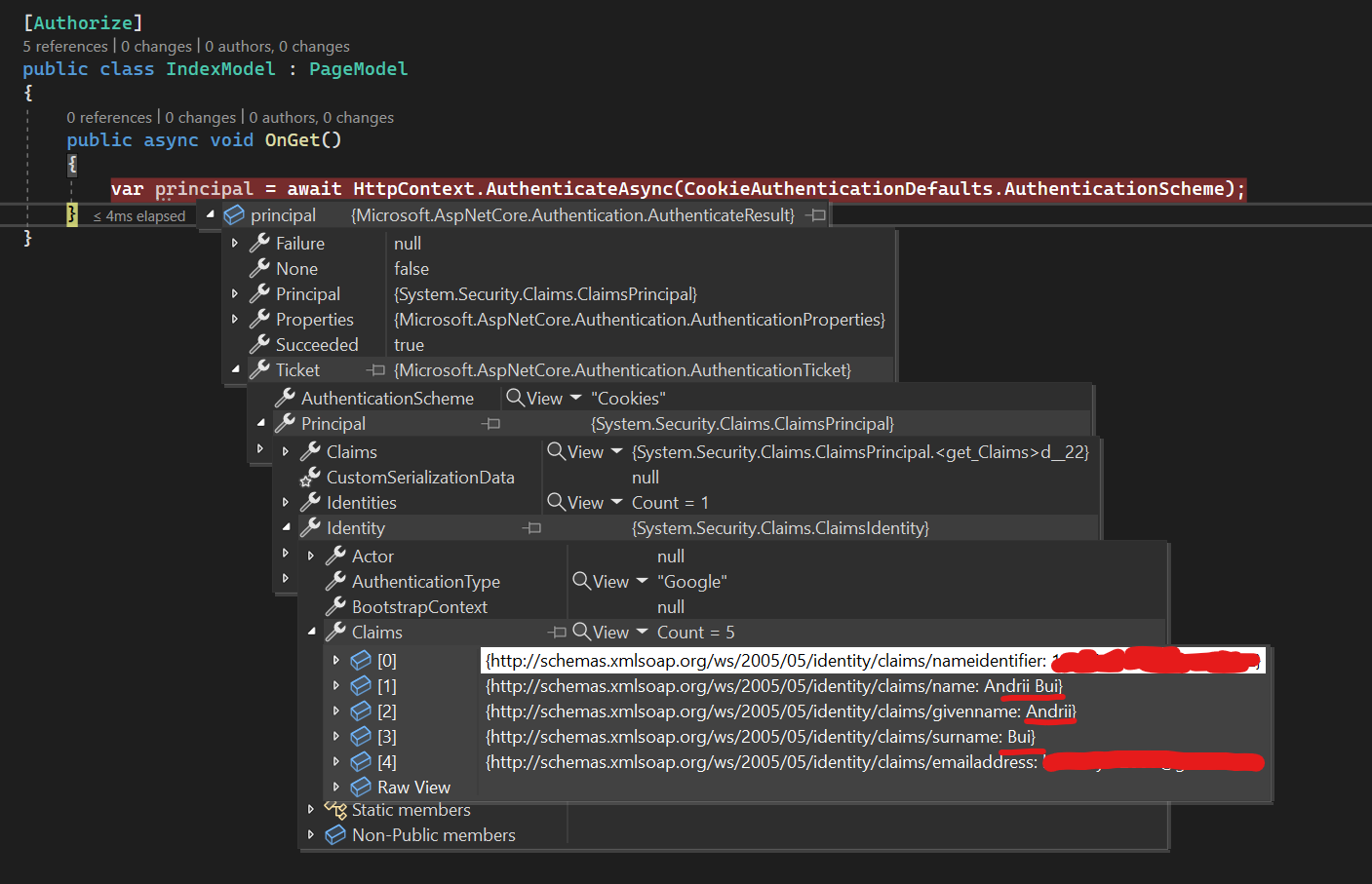Pin the Principal row under AuthenticationScheme
Screen dimensions: 1372x884
pos(490,423)
